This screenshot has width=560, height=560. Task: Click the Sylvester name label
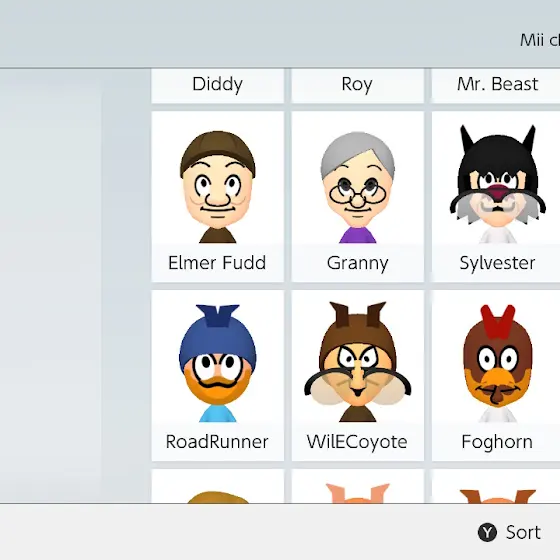point(498,264)
